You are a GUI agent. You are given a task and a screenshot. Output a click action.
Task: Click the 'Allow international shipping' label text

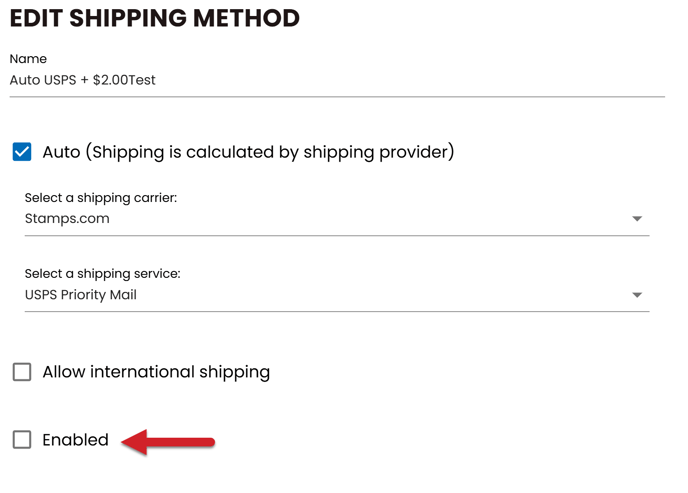click(156, 372)
